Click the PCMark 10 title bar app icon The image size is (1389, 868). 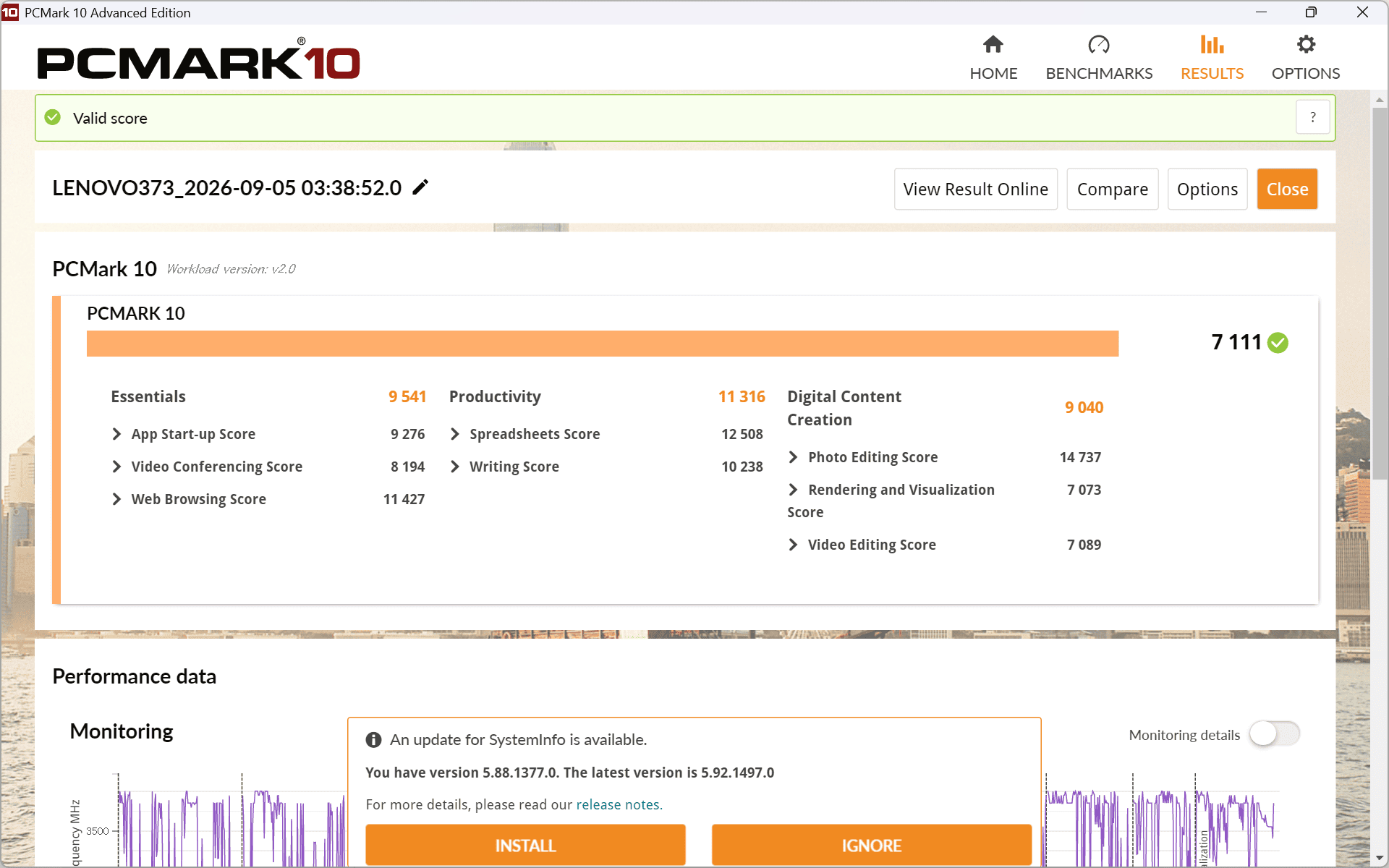[10, 12]
